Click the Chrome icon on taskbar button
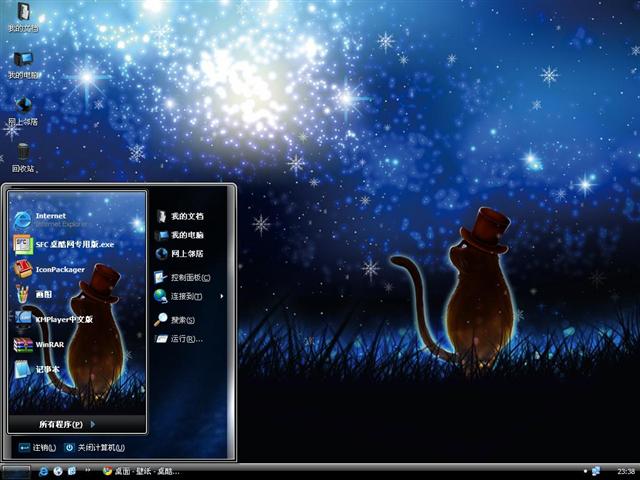Viewport: 640px width, 480px height. point(107,471)
